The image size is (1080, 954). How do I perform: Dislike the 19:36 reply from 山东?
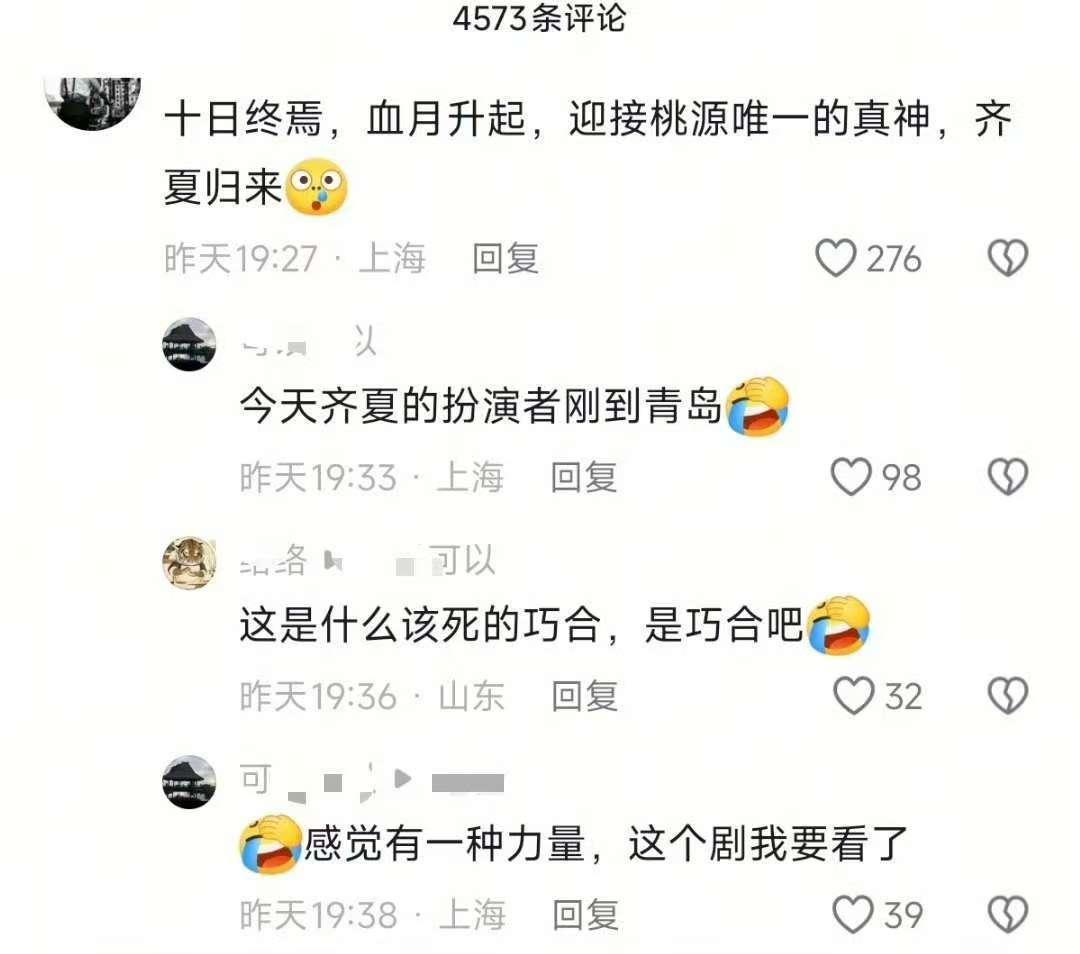tap(1008, 696)
